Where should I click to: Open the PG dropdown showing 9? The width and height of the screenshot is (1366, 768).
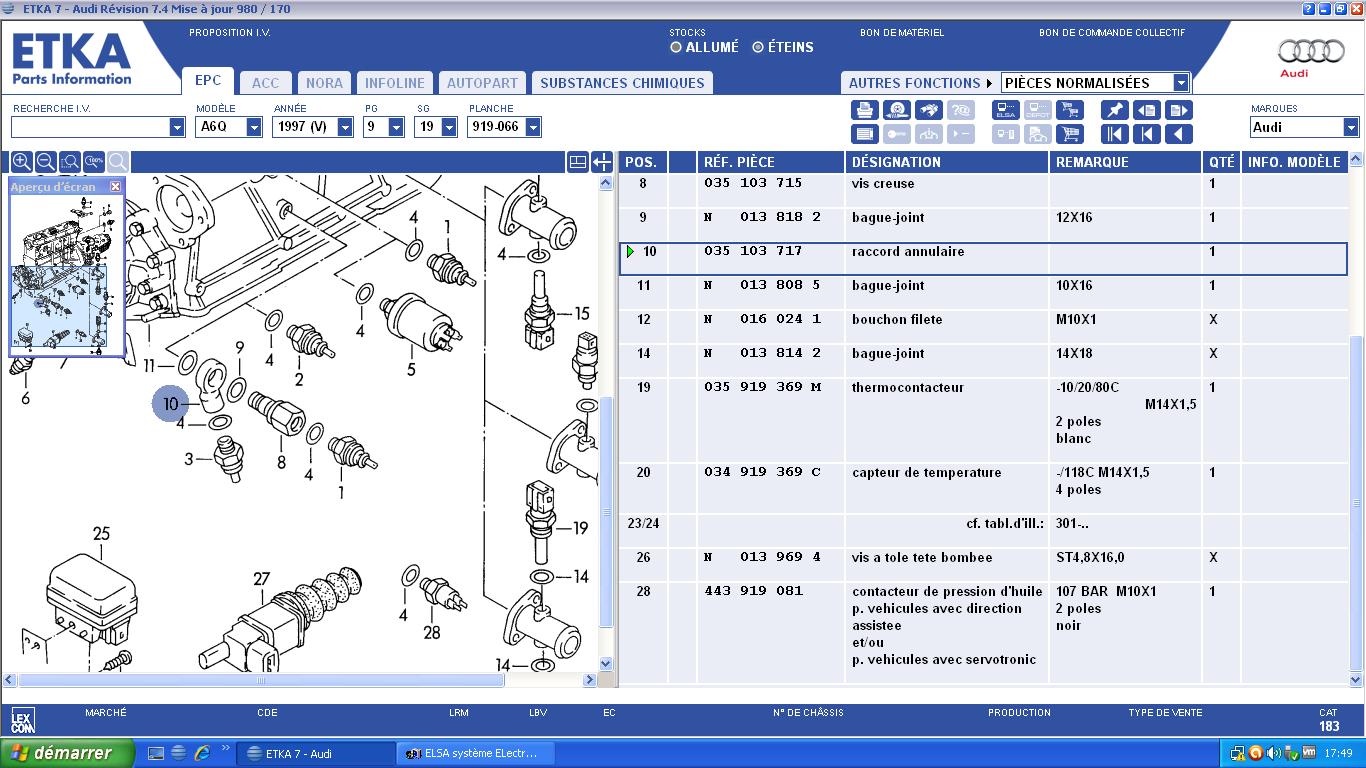coord(396,127)
